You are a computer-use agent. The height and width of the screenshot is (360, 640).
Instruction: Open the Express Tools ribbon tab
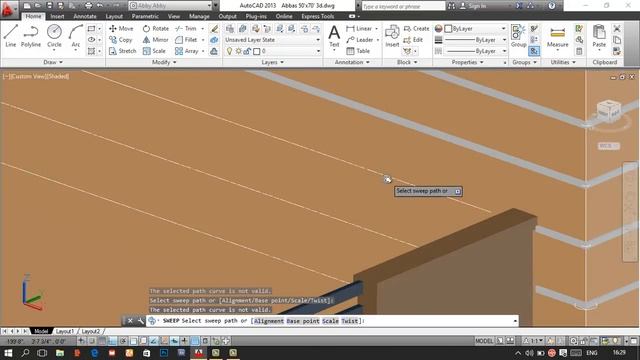coord(318,16)
